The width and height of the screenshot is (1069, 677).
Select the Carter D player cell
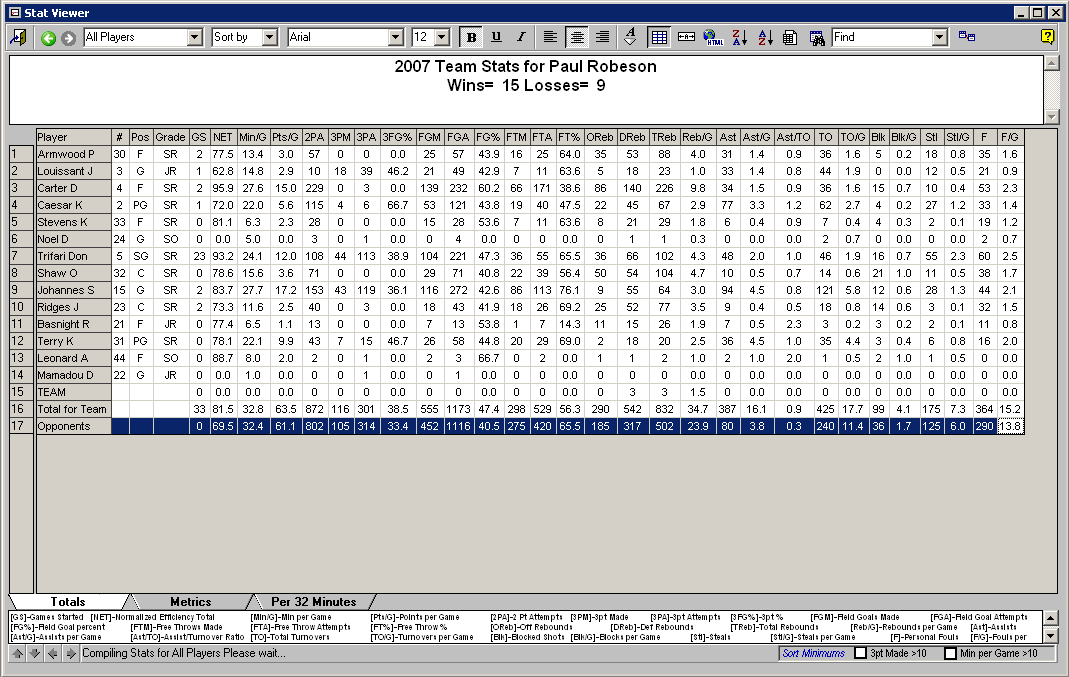[x=74, y=188]
